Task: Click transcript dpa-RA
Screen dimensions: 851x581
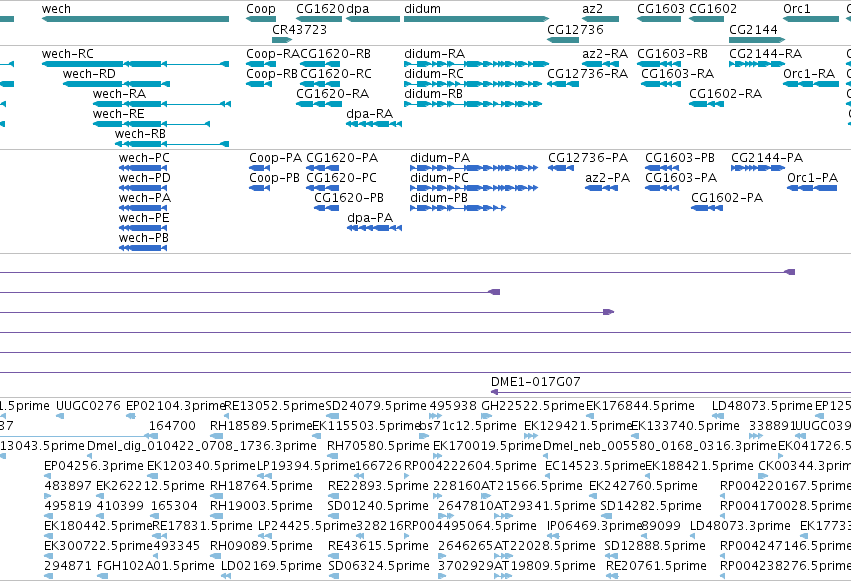Action: (374, 124)
